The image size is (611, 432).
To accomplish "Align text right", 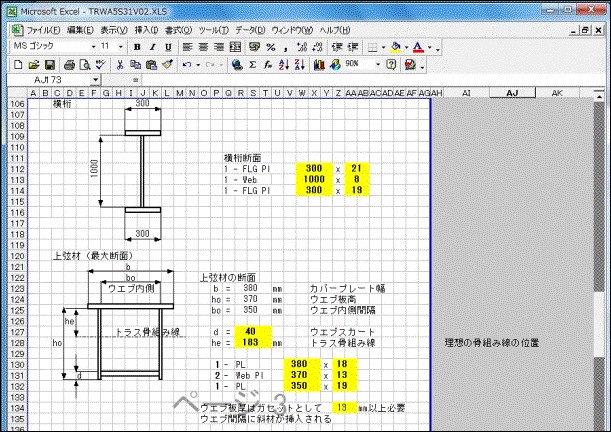I will coord(219,47).
